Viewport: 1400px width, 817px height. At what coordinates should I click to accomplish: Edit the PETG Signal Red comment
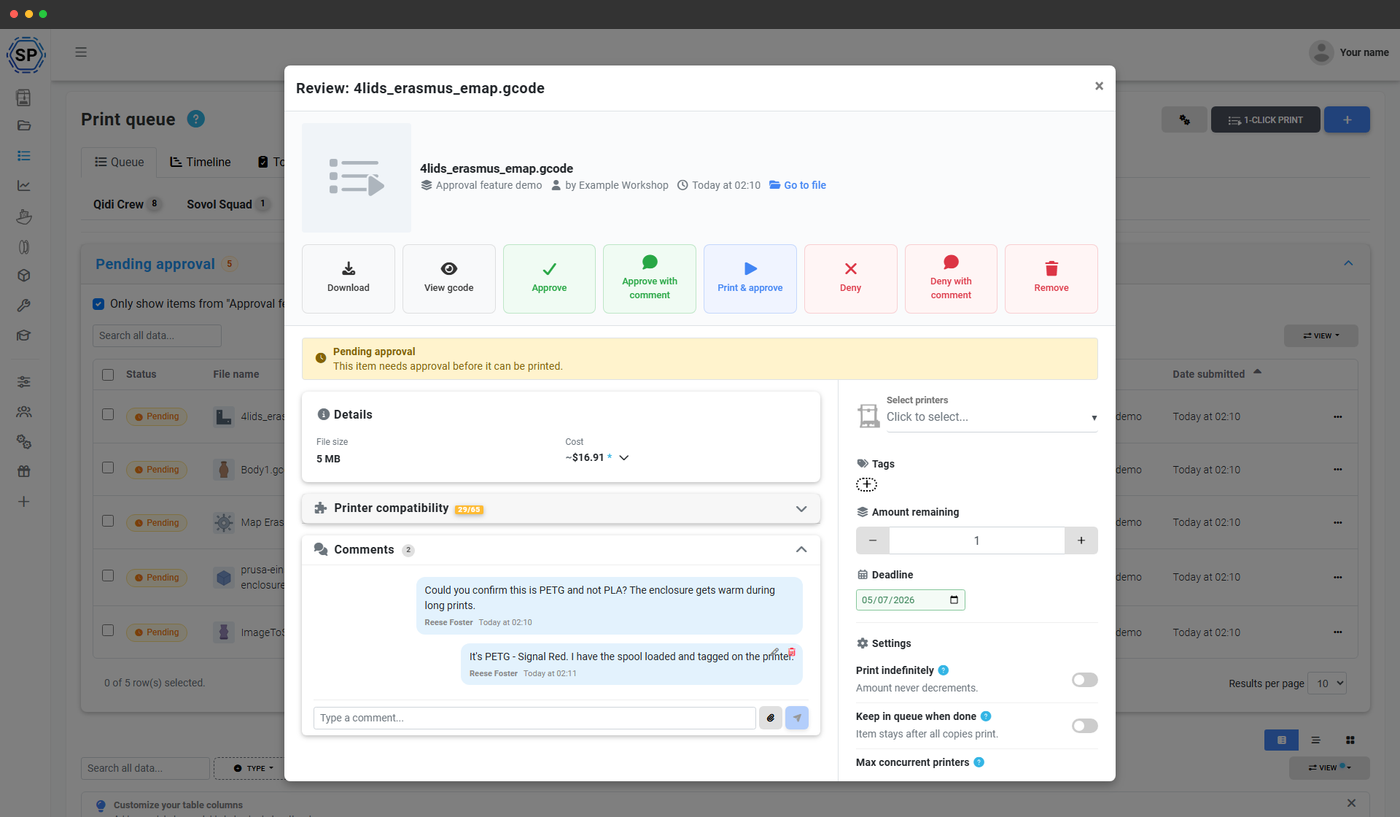click(775, 651)
